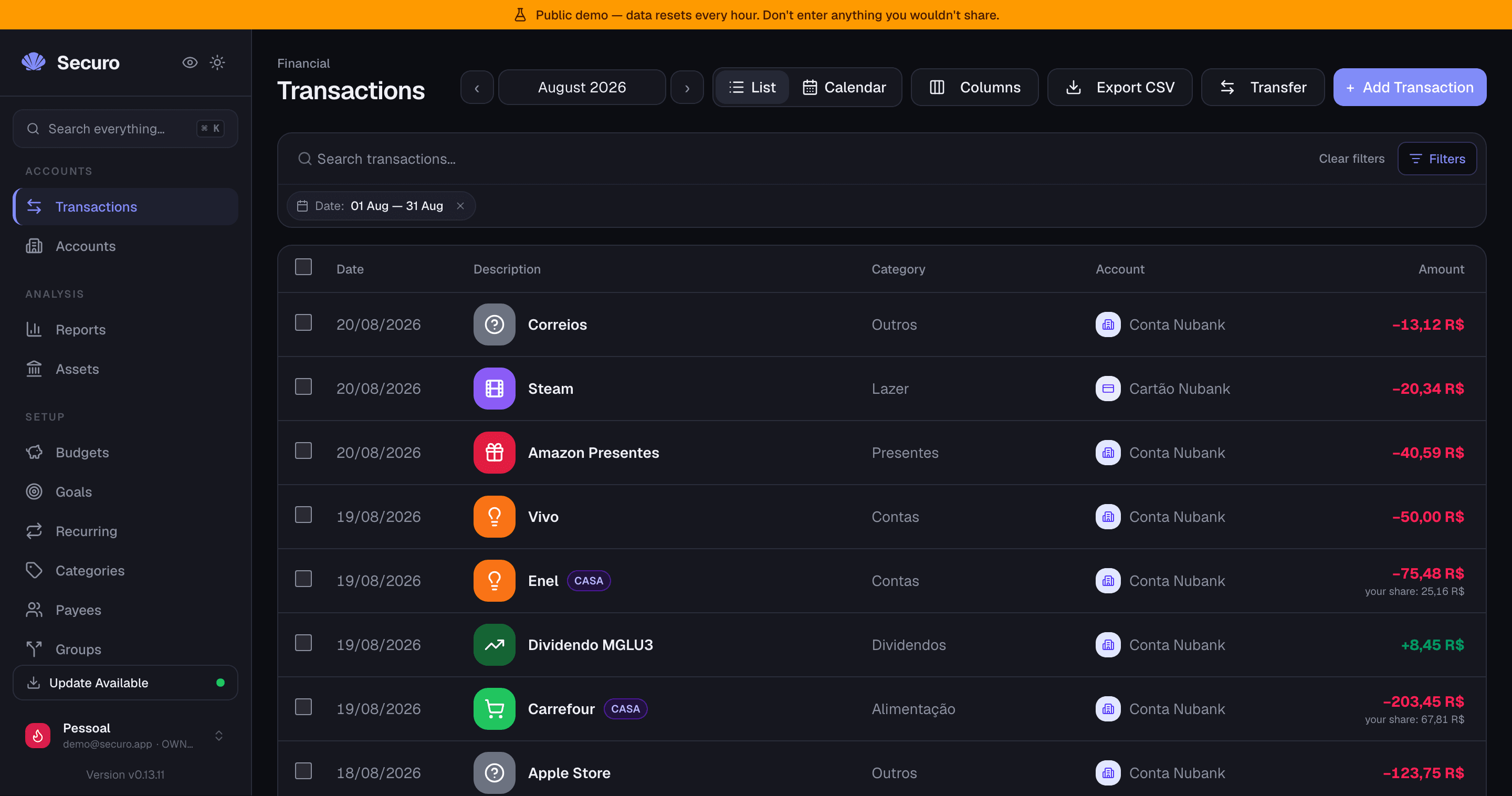Open Assets in the sidebar
Viewport: 1512px width, 796px height.
tap(125, 369)
